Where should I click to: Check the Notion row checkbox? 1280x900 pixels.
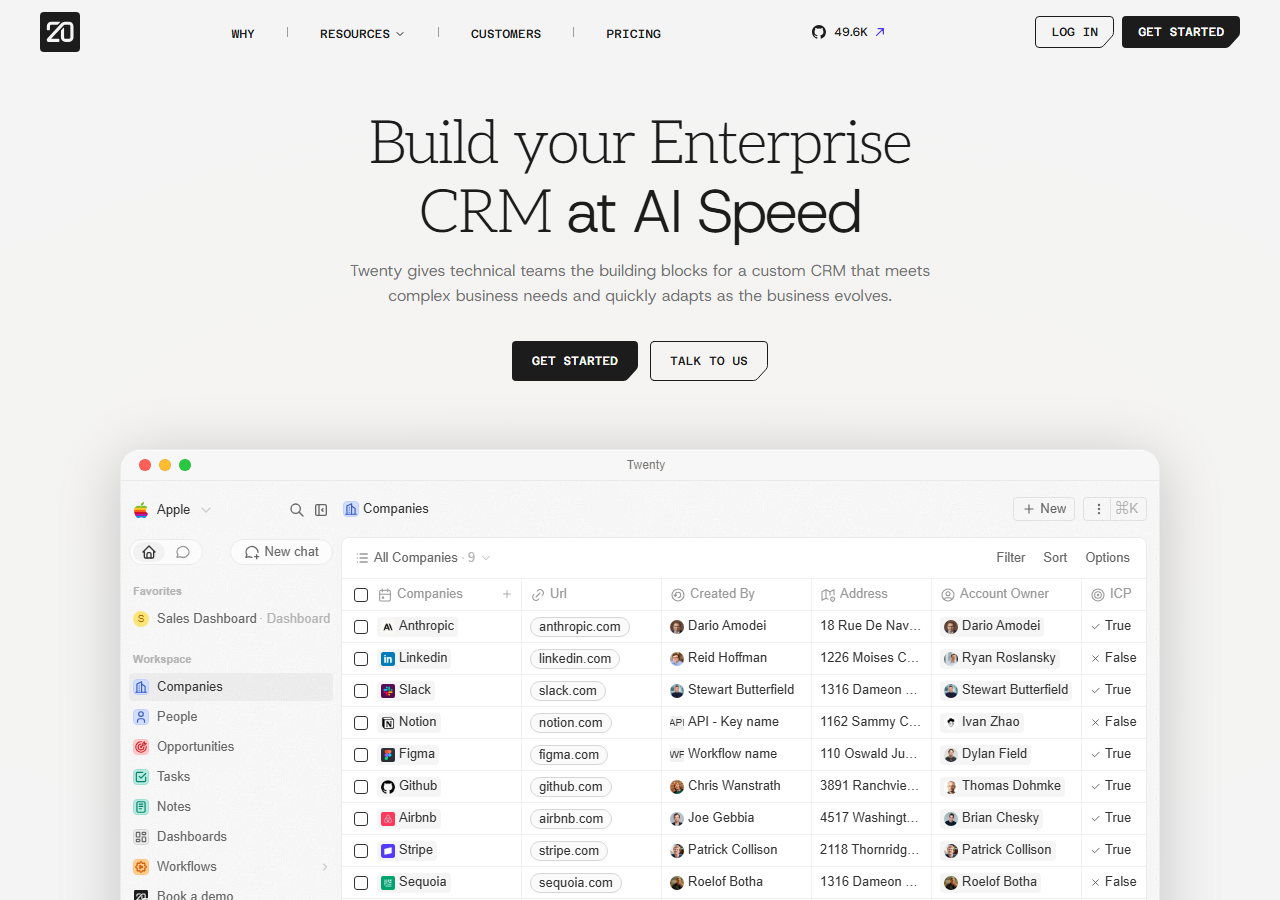[361, 723]
